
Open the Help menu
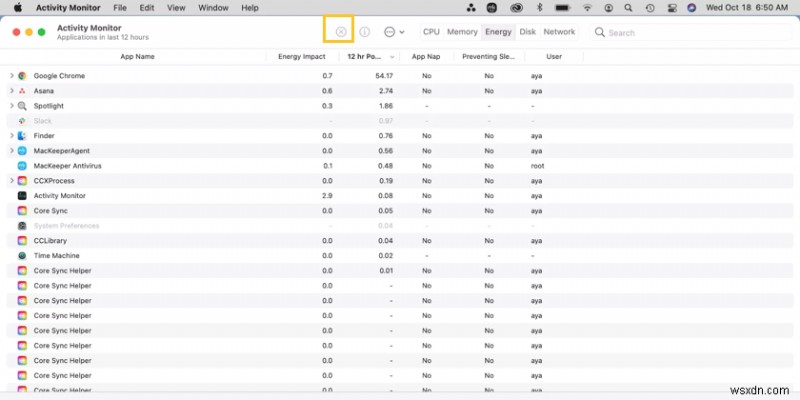(x=249, y=8)
